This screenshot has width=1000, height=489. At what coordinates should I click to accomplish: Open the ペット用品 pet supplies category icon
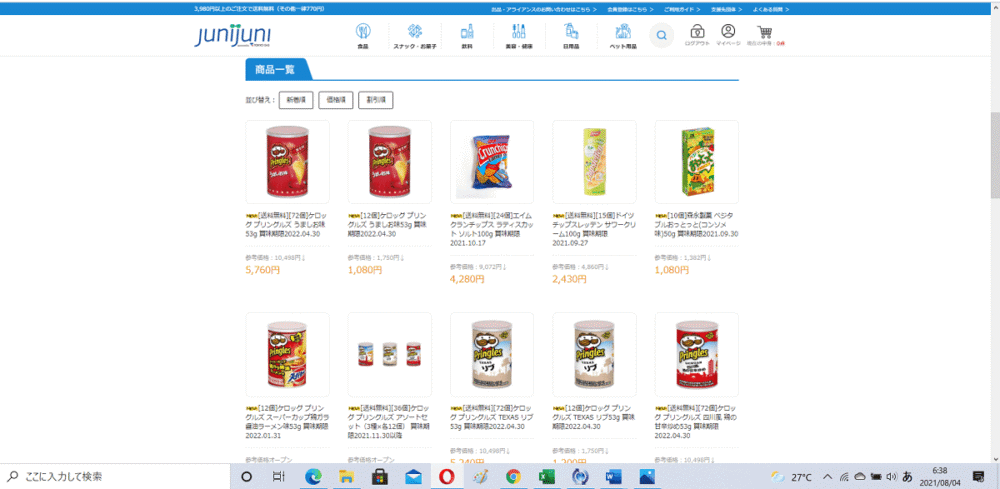pos(623,31)
